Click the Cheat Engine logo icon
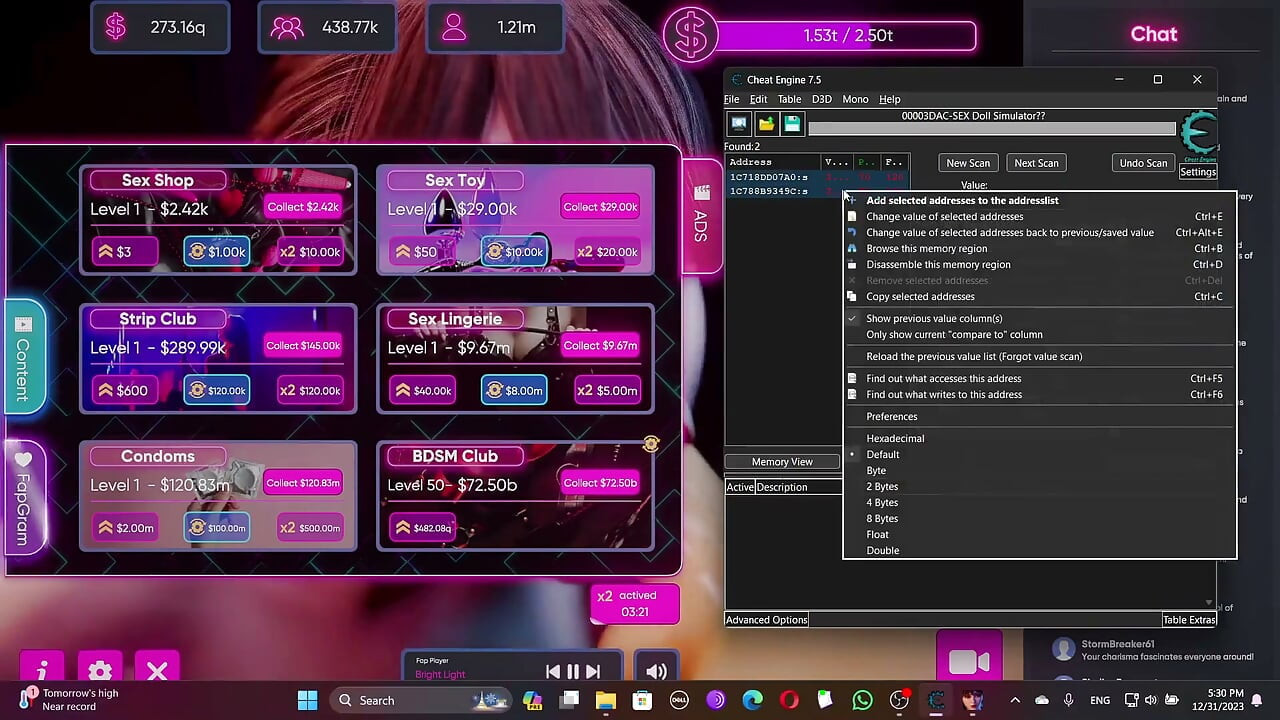 (1198, 136)
